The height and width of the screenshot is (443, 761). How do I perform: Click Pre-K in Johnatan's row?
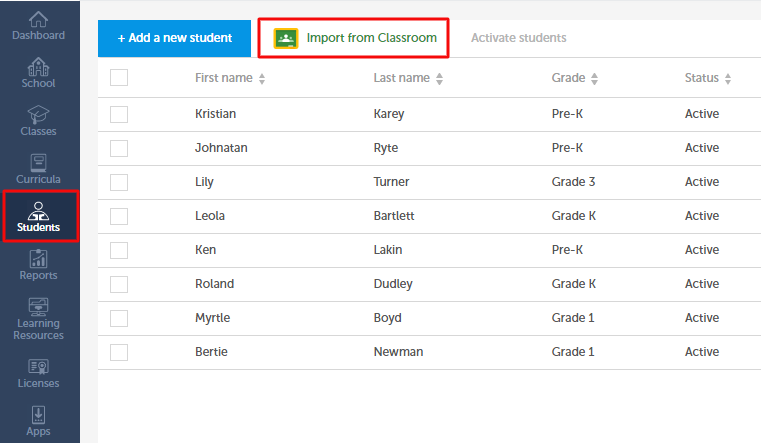coord(567,148)
